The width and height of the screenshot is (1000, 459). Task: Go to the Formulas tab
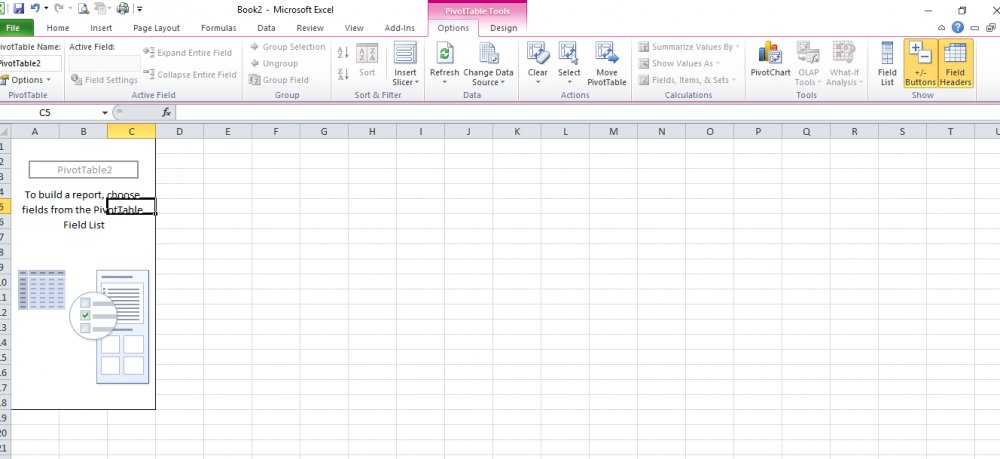[219, 28]
